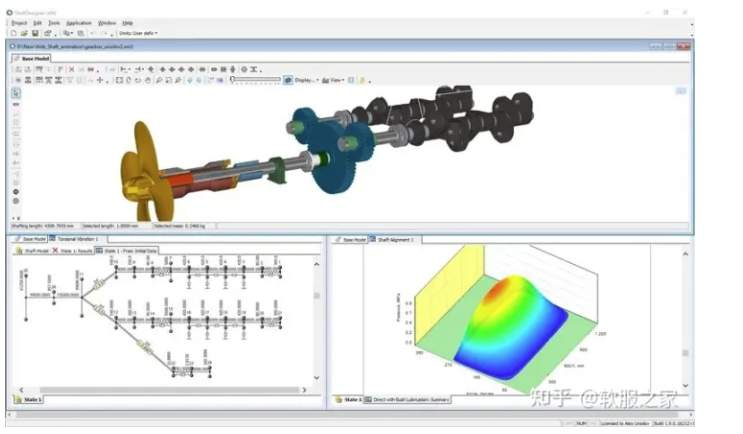Open the Project menu
Image resolution: width=743 pixels, height=434 pixels.
(19, 23)
